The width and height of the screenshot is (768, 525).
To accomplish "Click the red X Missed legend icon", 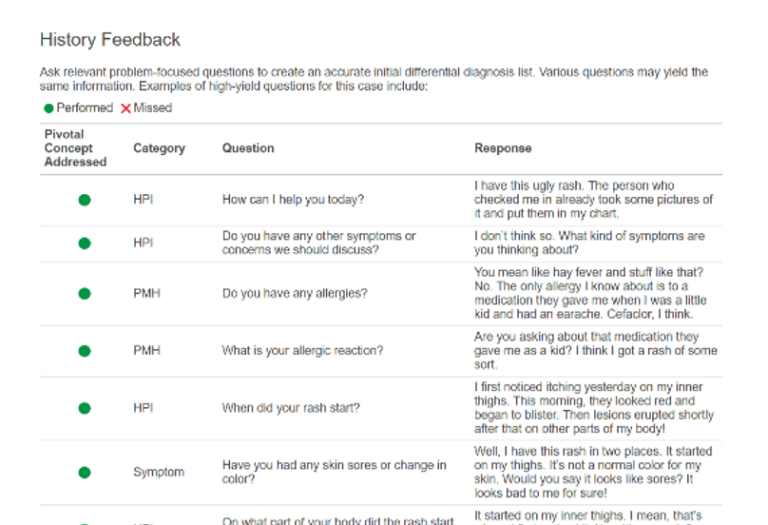I will point(126,108).
